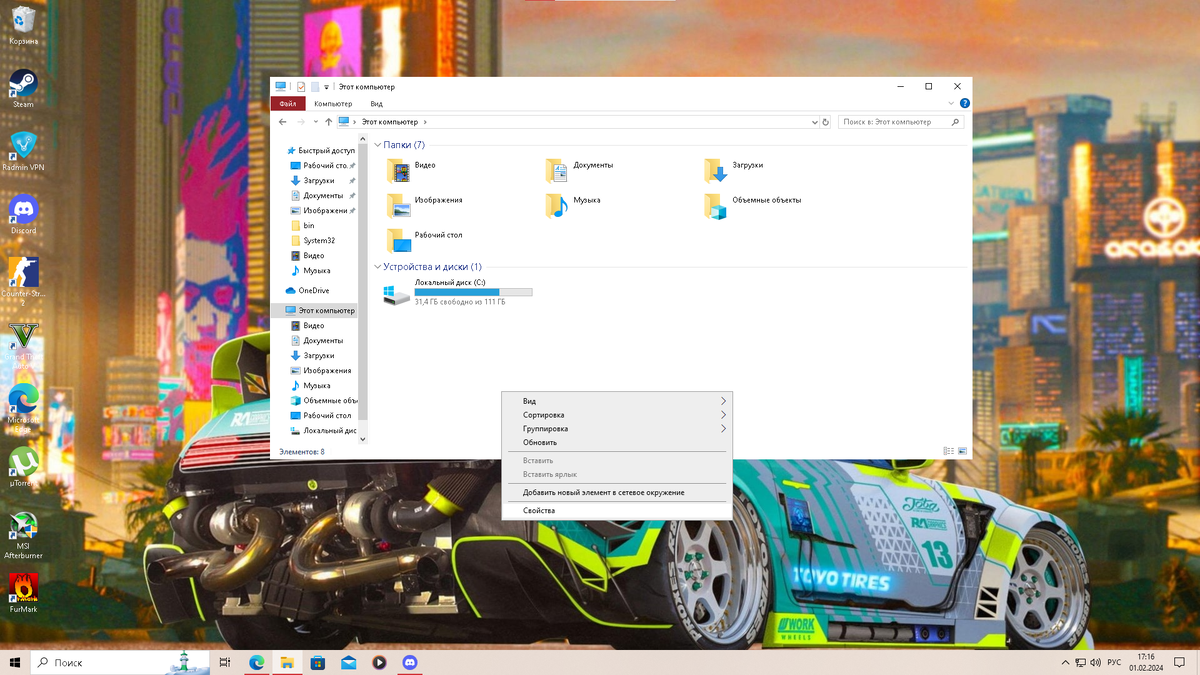The height and width of the screenshot is (675, 1200).
Task: Open the Mail app from the taskbar
Action: pyautogui.click(x=348, y=662)
